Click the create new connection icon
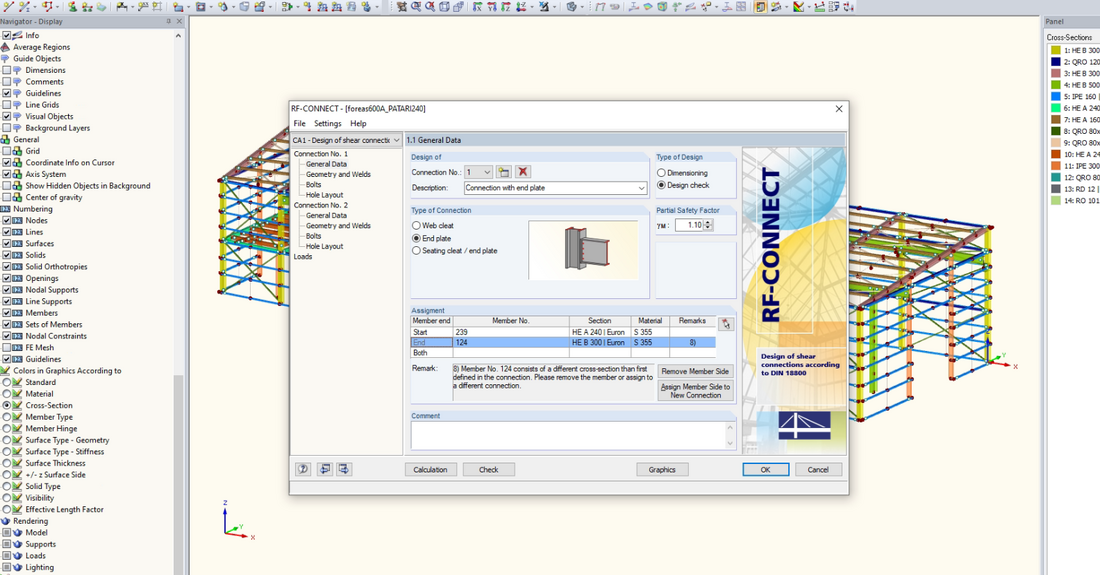The height and width of the screenshot is (575, 1100). coord(504,172)
